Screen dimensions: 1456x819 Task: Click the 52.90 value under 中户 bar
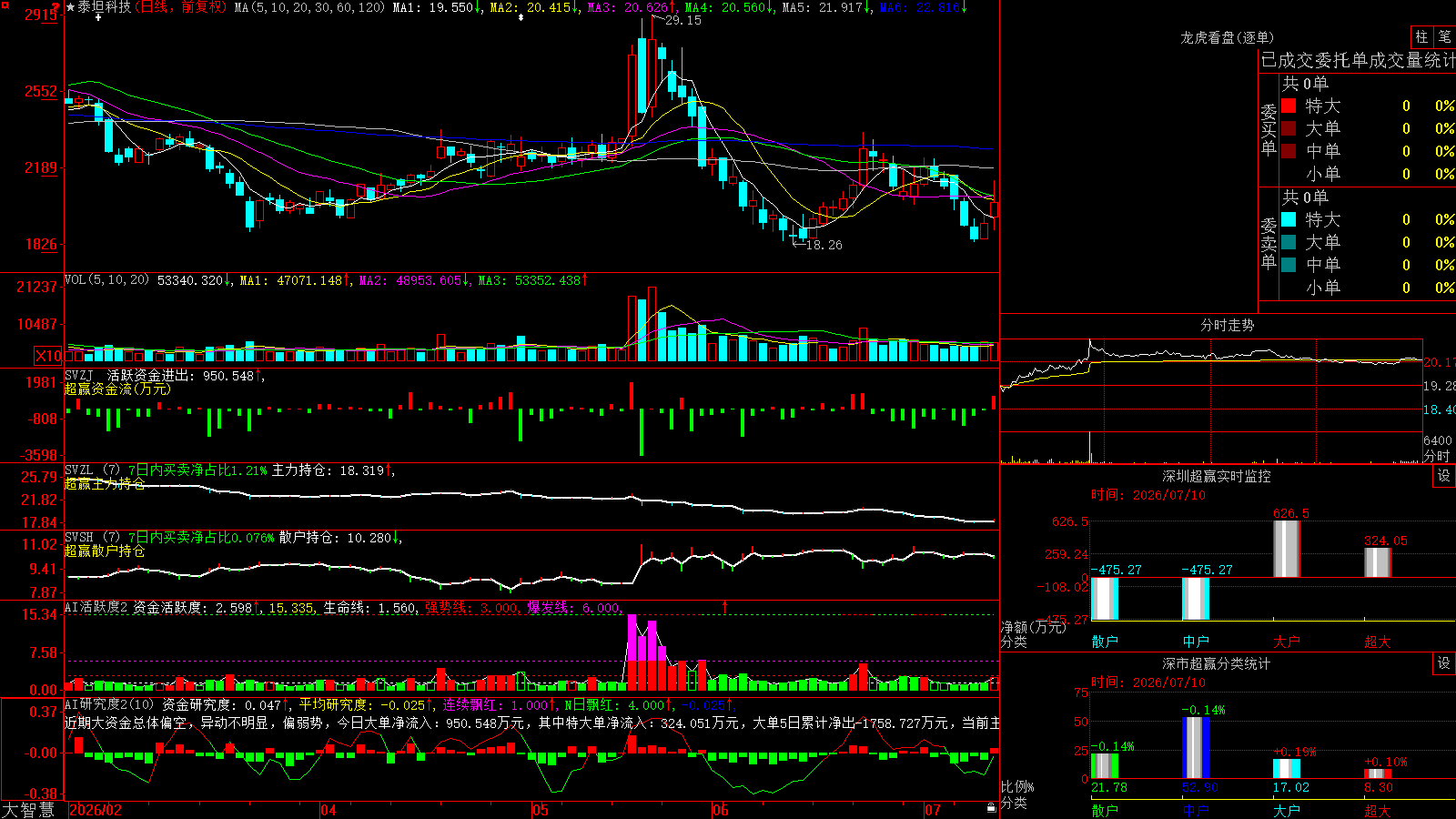1200,788
